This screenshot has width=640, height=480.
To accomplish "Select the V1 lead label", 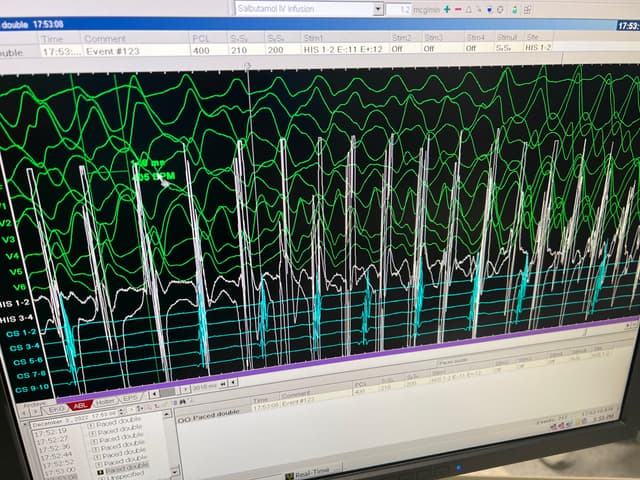I will pyautogui.click(x=3, y=206).
